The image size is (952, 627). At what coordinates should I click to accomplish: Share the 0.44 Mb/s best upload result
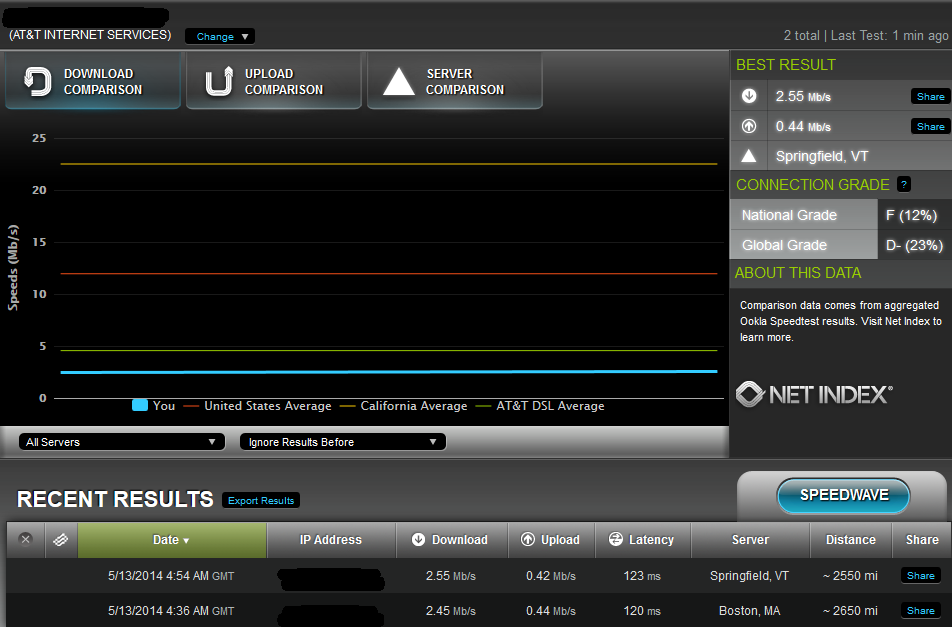[930, 126]
